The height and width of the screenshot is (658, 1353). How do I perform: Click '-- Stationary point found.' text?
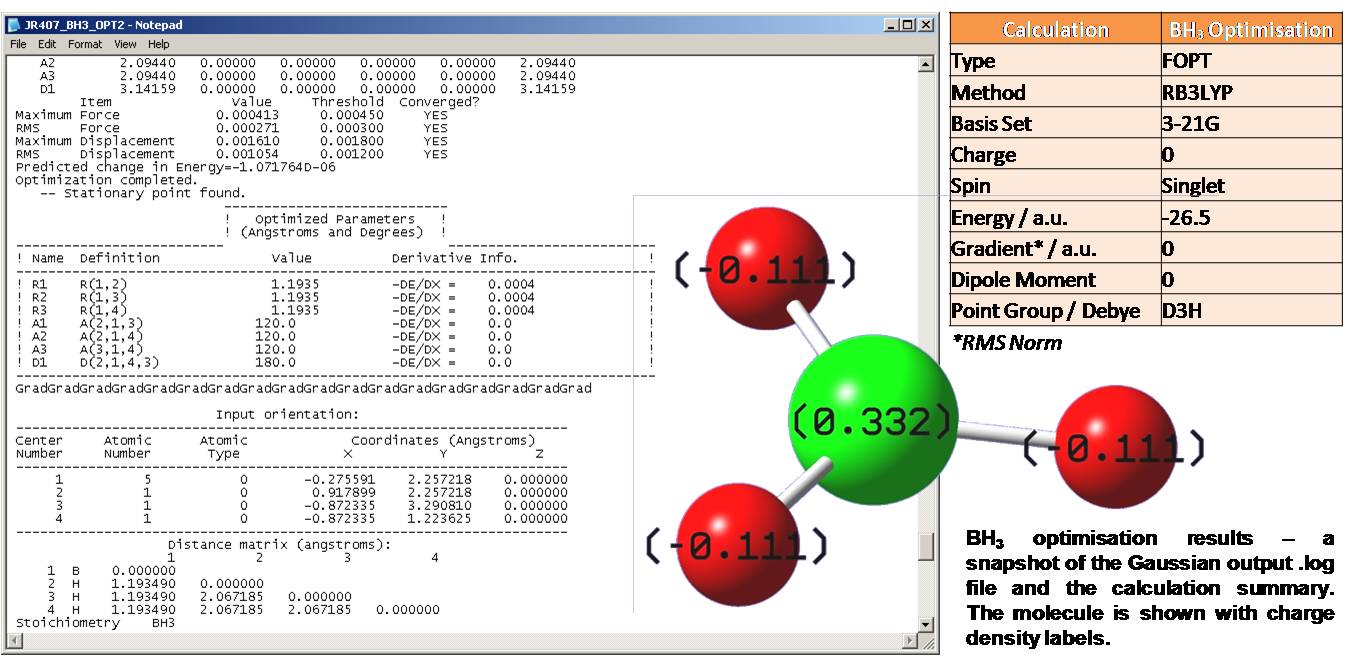click(x=142, y=193)
